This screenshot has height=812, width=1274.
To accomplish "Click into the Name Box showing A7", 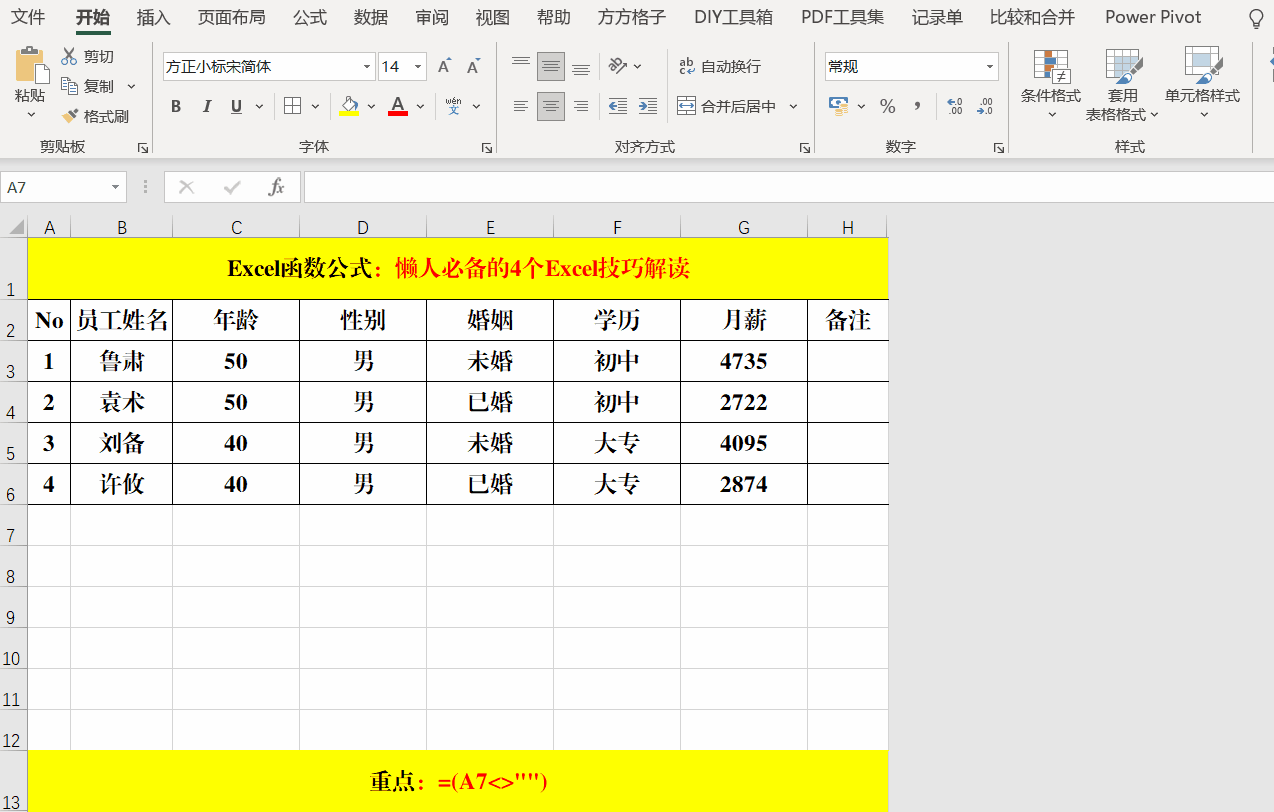I will click(55, 187).
